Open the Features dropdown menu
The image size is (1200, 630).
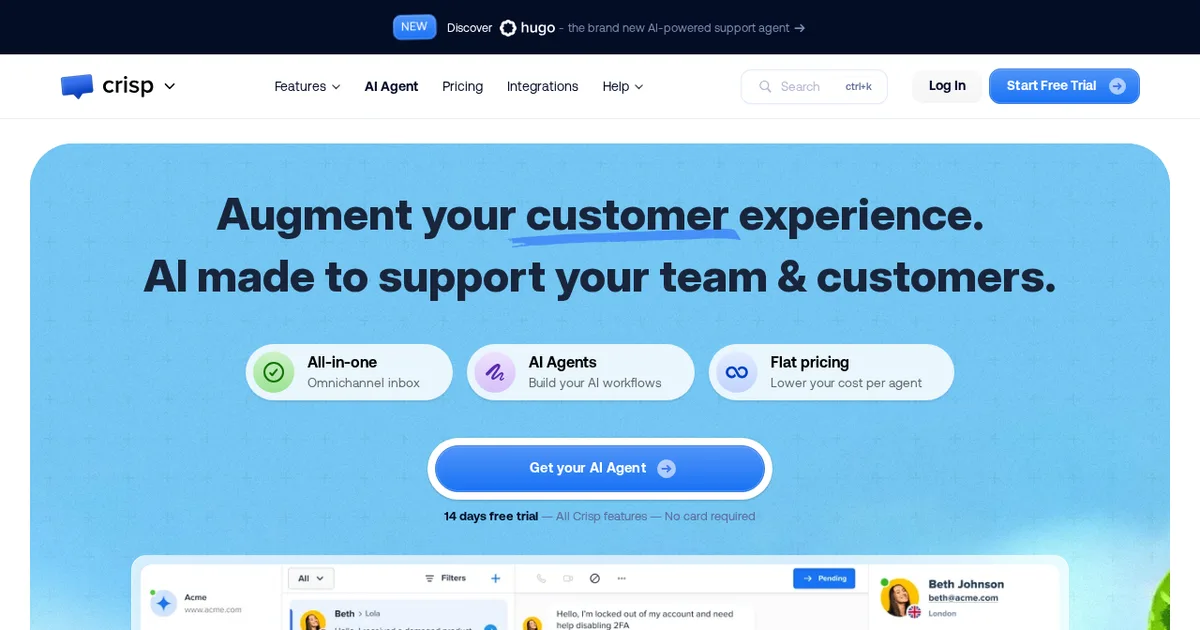307,87
